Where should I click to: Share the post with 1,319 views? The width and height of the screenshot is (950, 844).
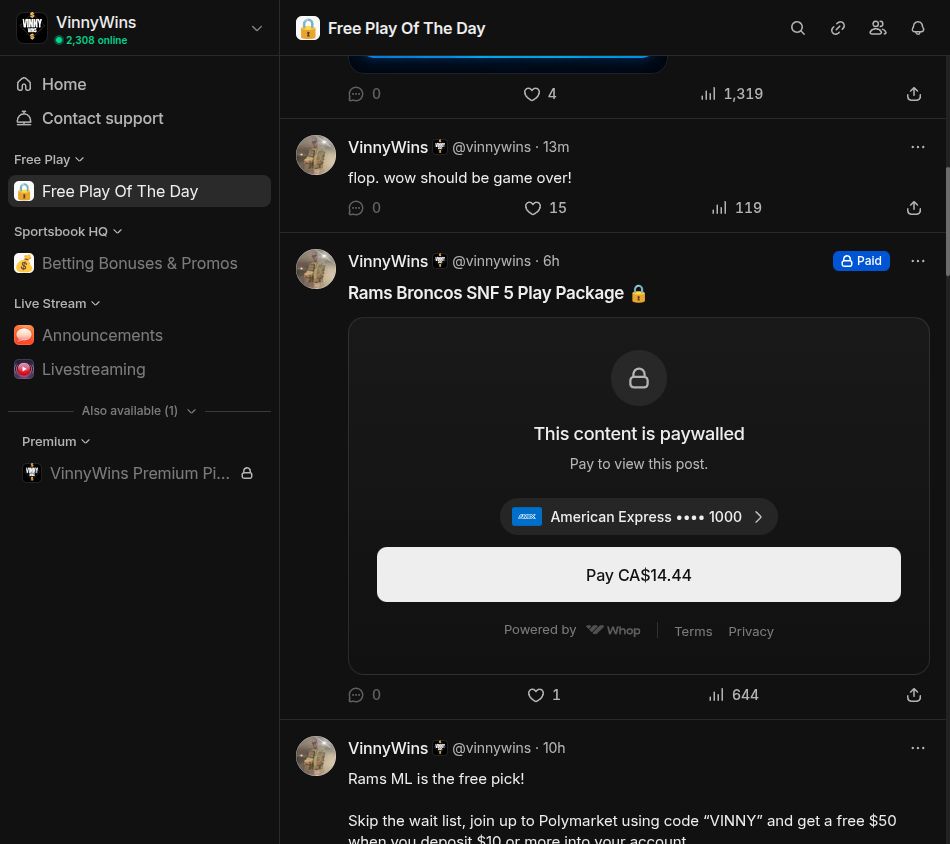point(914,94)
